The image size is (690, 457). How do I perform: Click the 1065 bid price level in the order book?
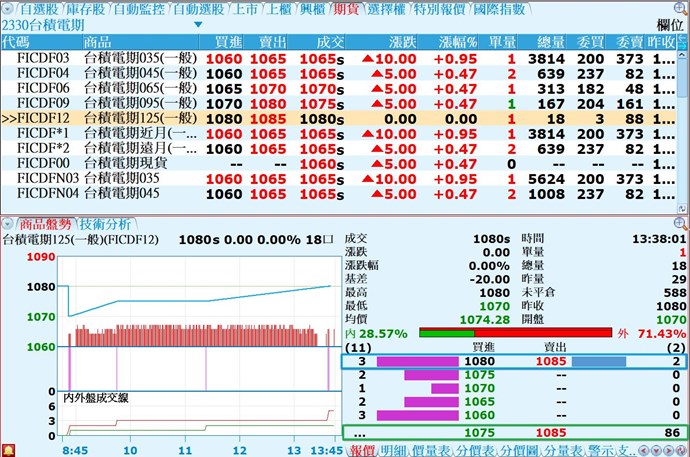point(480,402)
